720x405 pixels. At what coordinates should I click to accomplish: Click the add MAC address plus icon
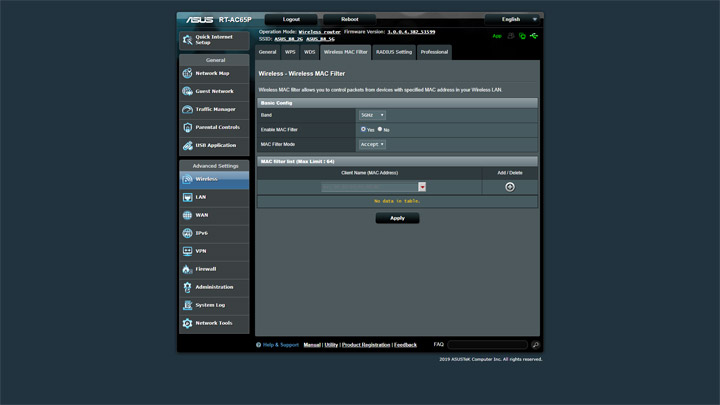click(510, 187)
